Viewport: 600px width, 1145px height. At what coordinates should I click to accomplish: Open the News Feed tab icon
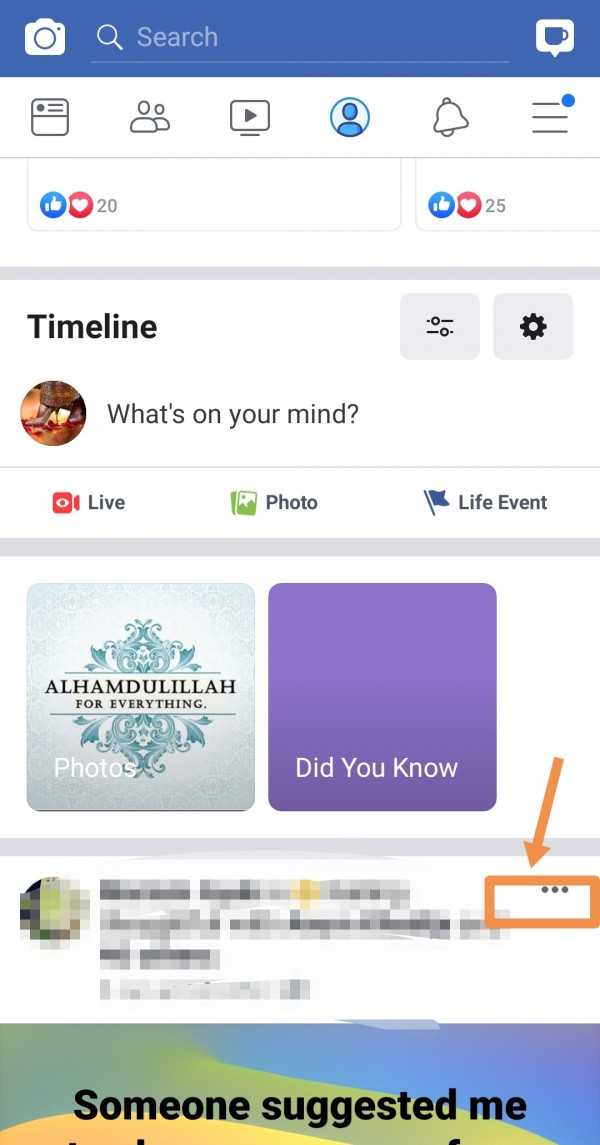coord(50,117)
